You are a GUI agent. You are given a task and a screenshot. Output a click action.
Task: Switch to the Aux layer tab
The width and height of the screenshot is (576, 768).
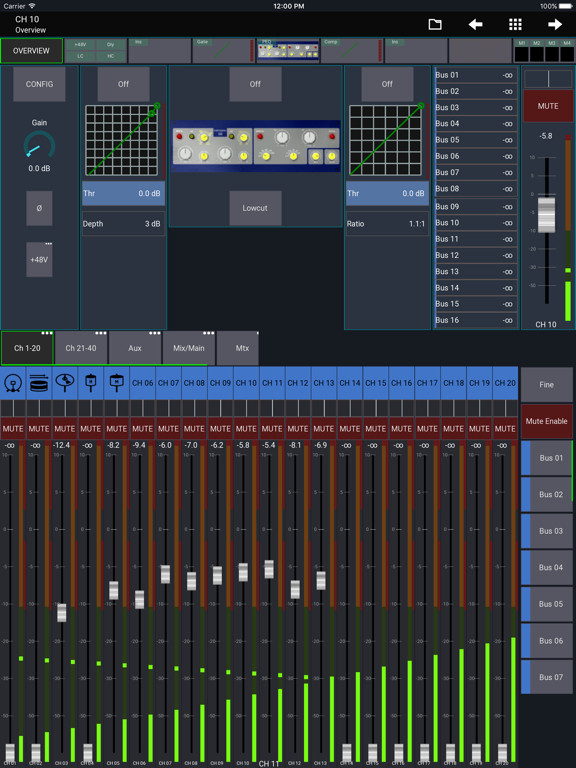pos(135,348)
